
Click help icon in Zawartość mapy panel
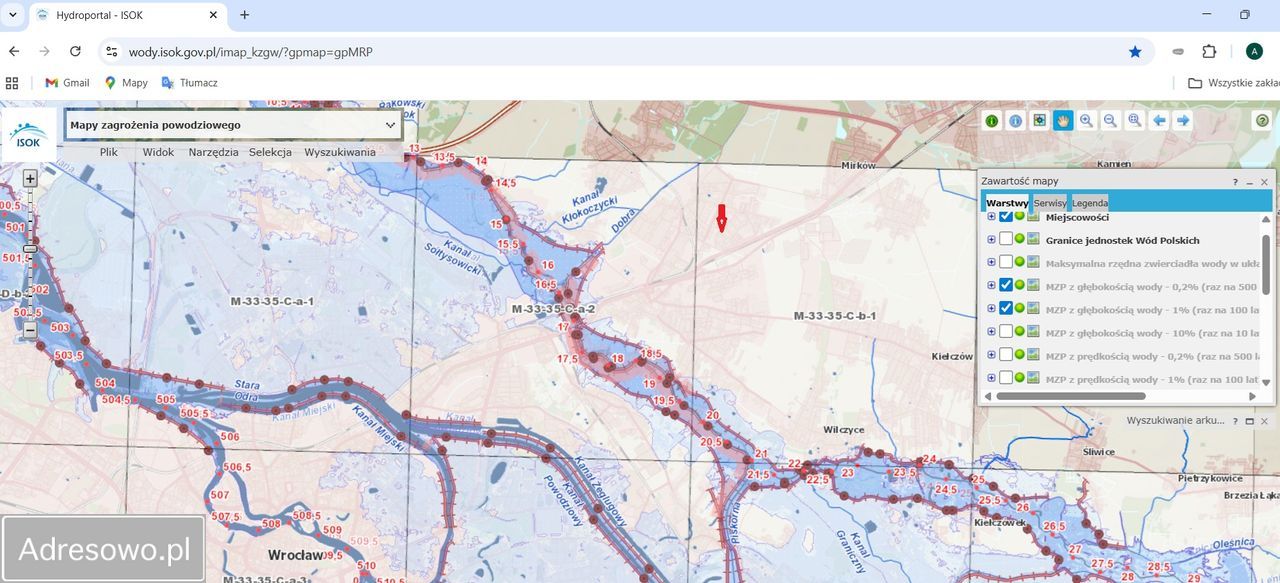[x=1235, y=182]
